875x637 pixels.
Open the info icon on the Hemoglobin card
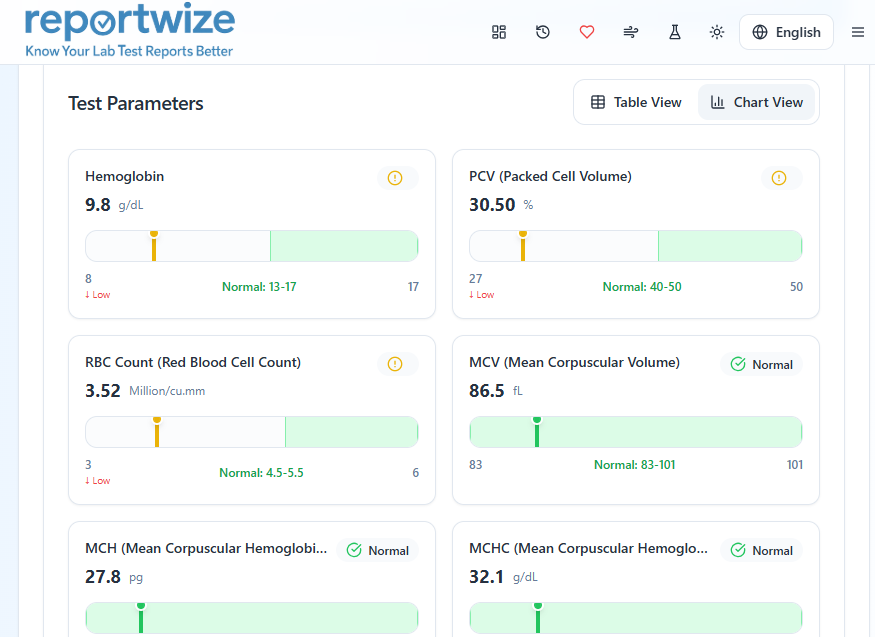[395, 177]
